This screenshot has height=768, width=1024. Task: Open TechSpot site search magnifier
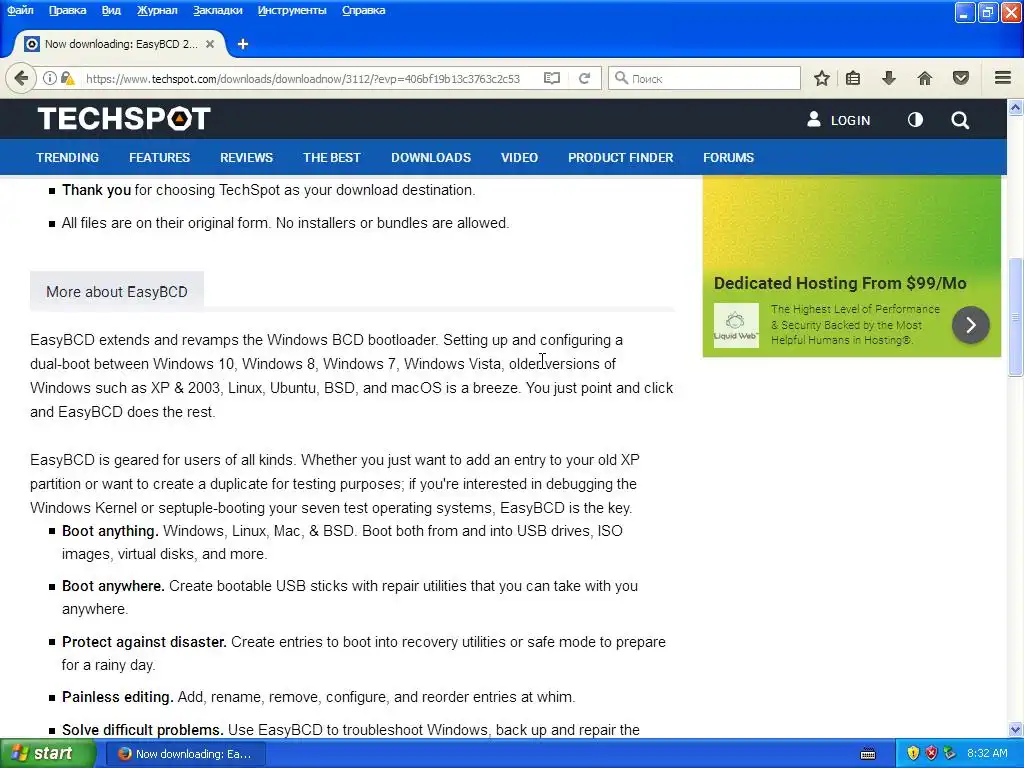960,120
